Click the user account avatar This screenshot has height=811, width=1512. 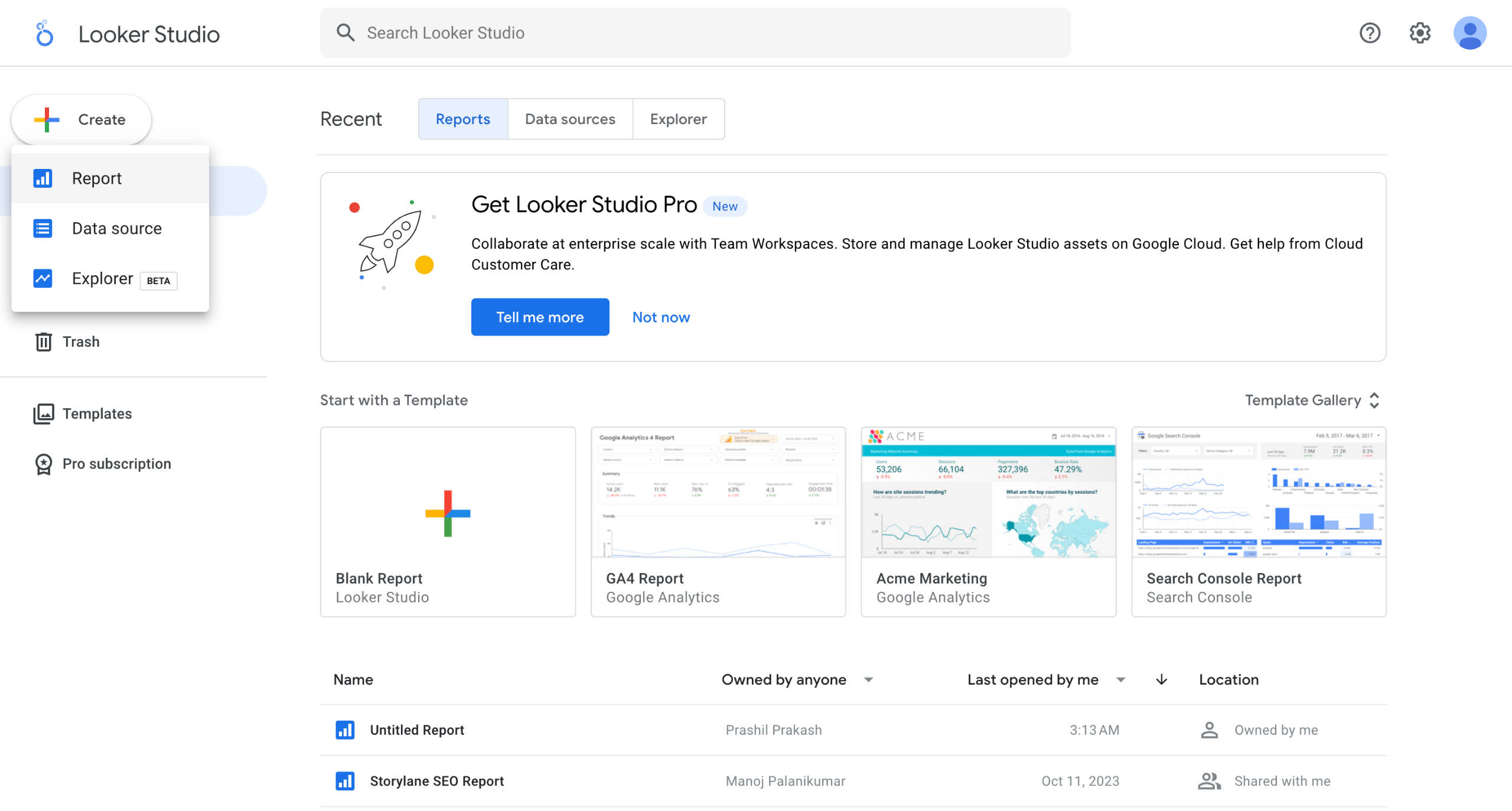click(1469, 33)
